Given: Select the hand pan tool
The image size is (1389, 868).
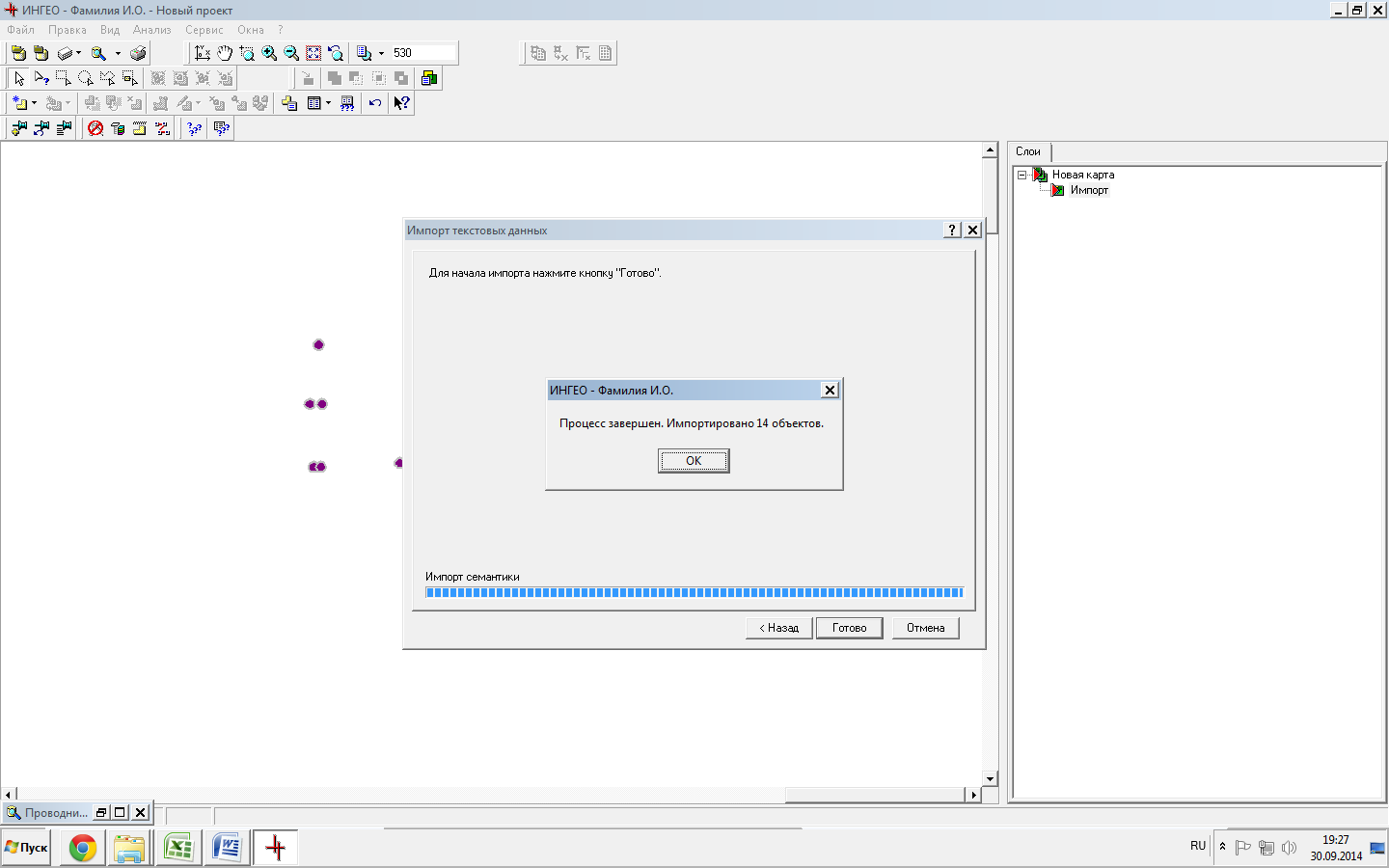Looking at the screenshot, I should (x=225, y=53).
